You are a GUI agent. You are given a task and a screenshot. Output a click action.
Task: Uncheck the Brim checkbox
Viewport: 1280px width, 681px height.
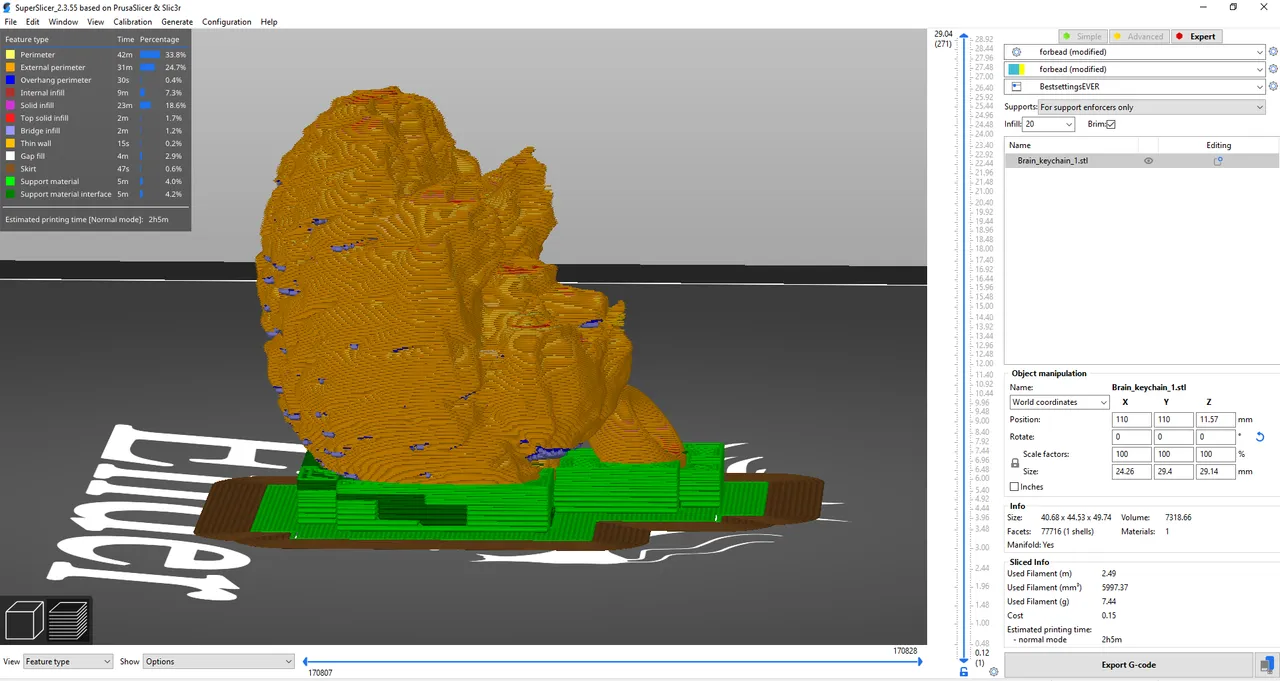tap(1110, 124)
